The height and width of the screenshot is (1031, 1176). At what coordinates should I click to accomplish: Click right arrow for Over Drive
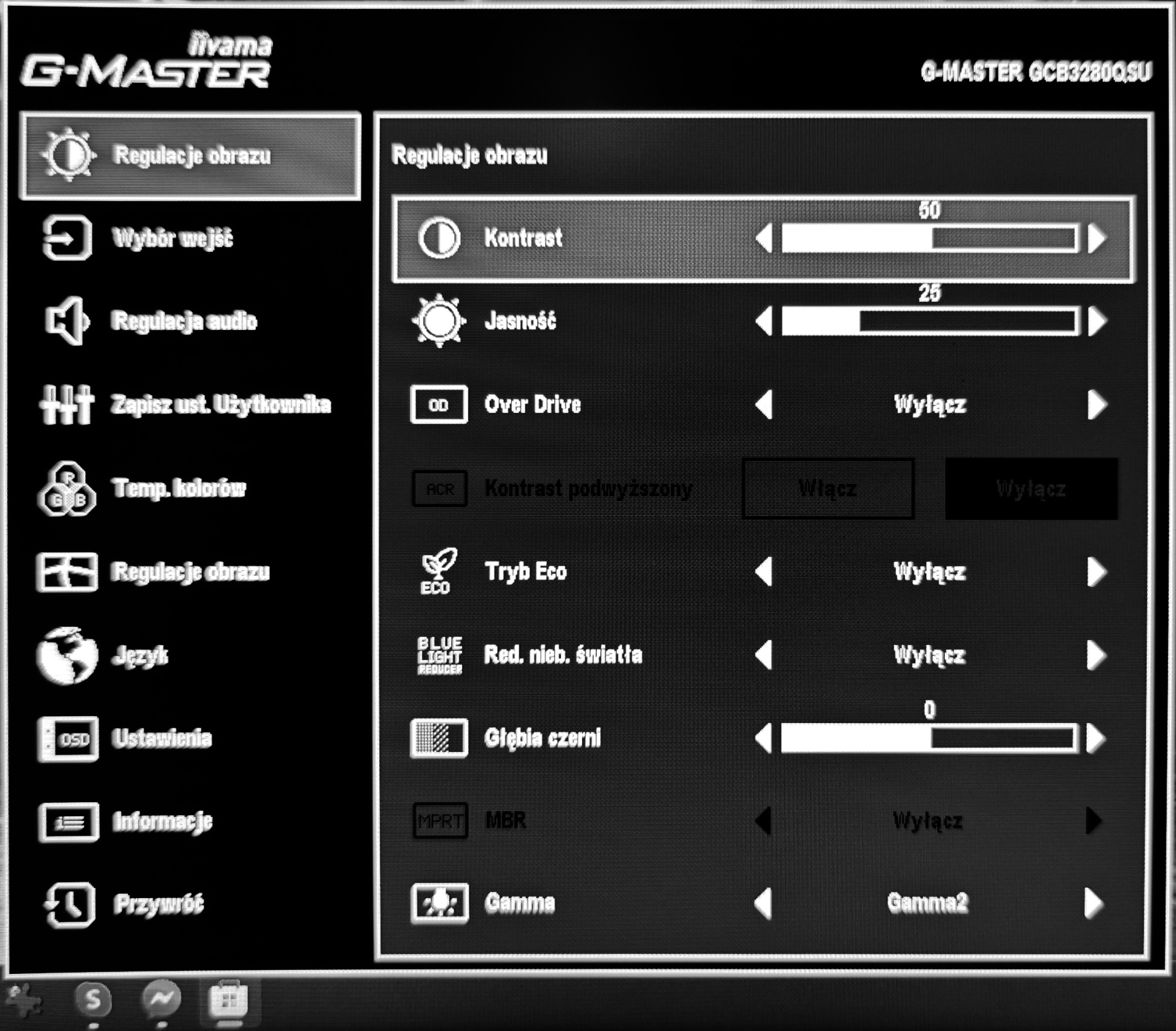(x=1097, y=405)
